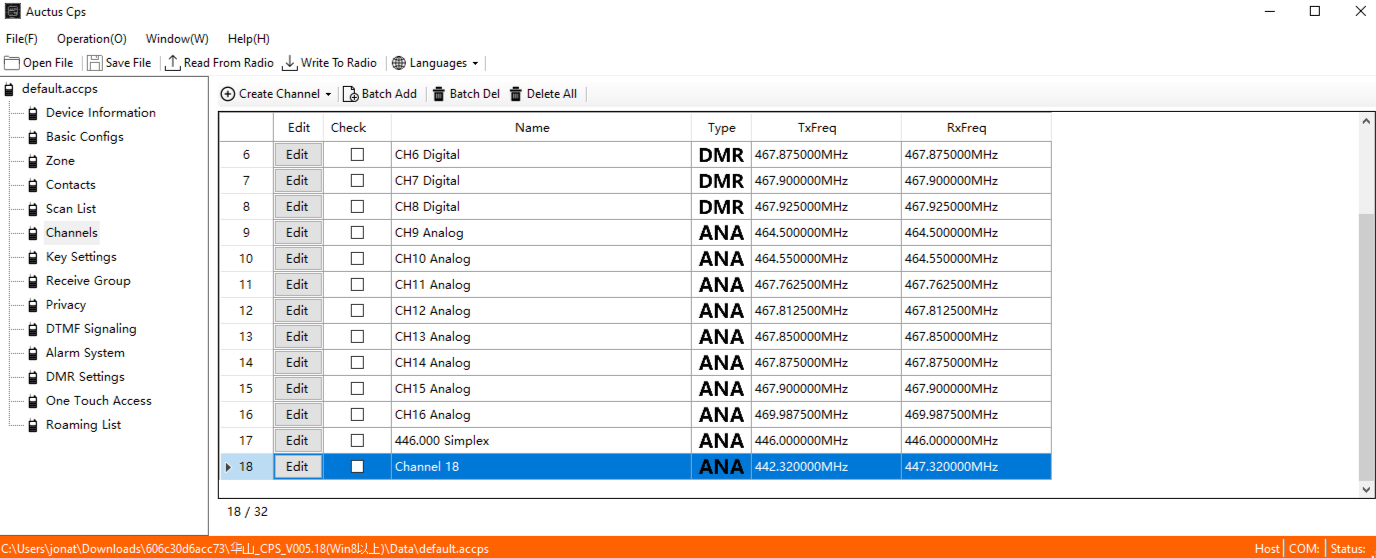Toggle the Channel 18 row checkbox
1376x558 pixels.
tap(357, 467)
